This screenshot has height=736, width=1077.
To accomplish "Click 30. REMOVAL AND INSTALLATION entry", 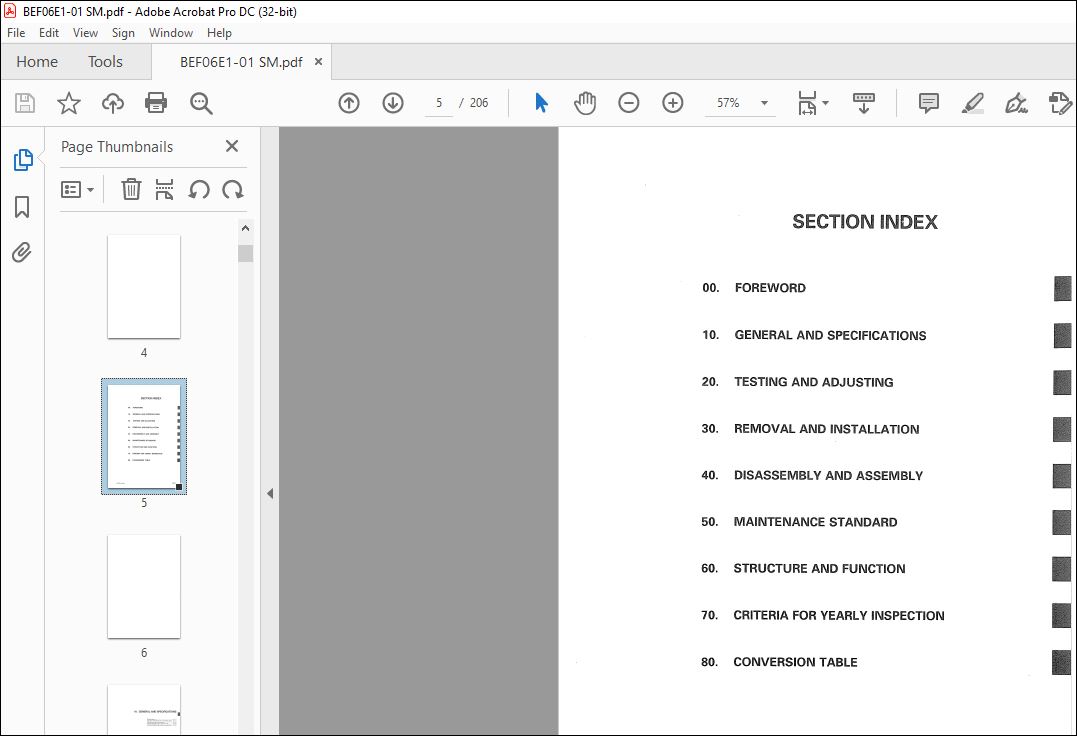I will 810,428.
